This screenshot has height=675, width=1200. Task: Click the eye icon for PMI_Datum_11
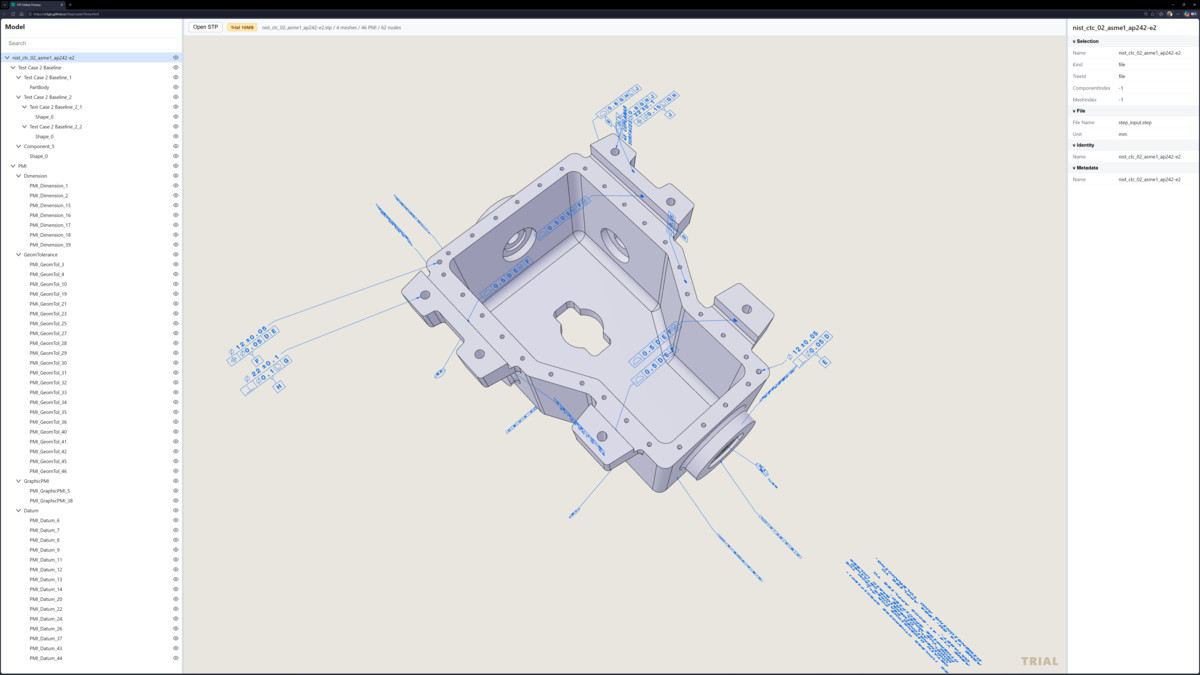coord(176,560)
